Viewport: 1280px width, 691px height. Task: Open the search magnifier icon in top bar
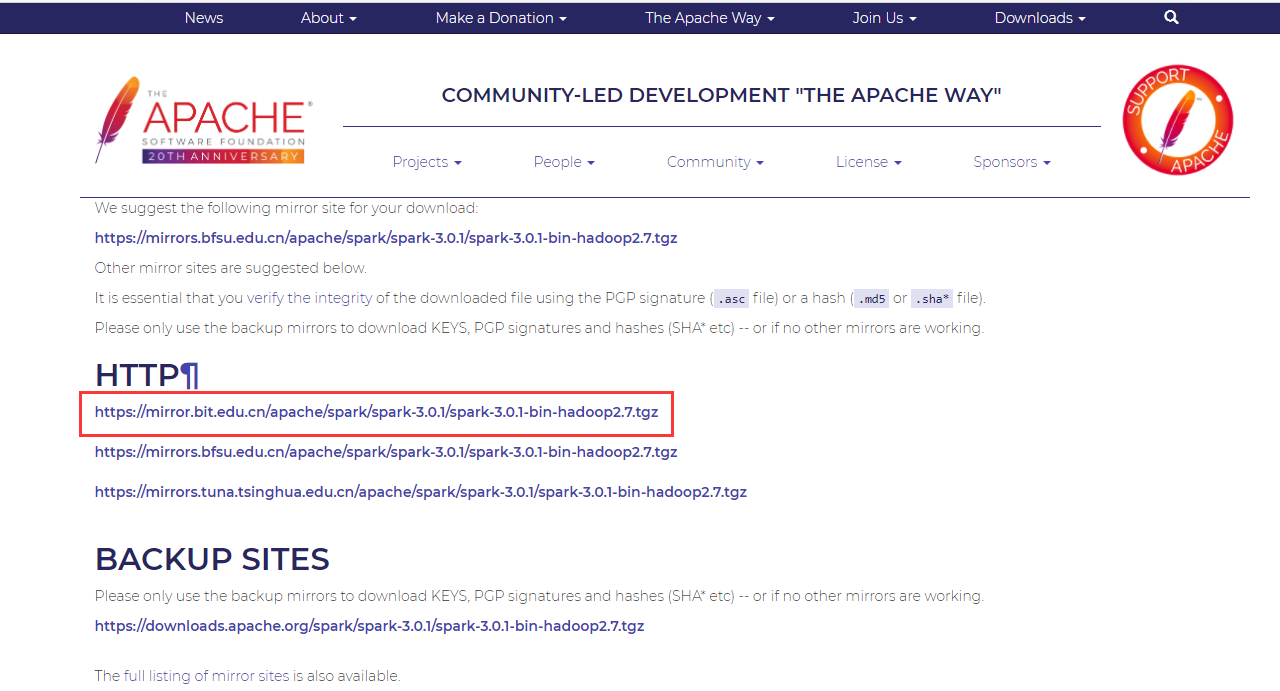[x=1172, y=18]
